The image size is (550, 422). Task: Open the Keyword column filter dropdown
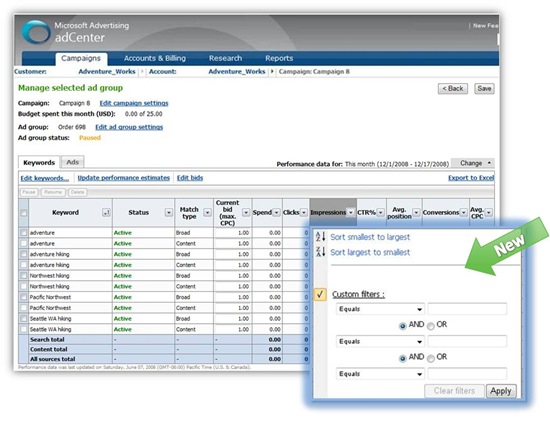click(106, 213)
